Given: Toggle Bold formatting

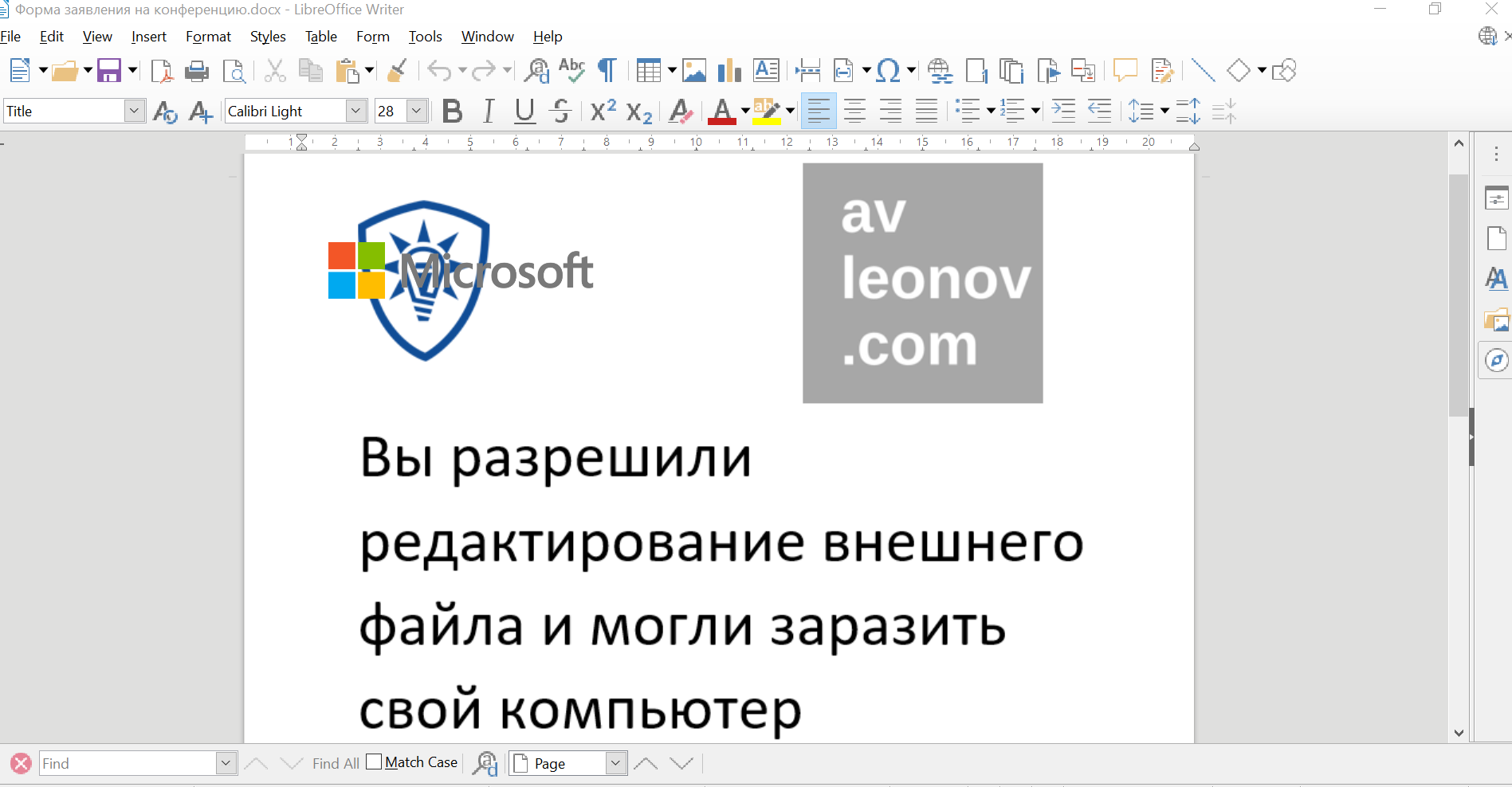Looking at the screenshot, I should pyautogui.click(x=452, y=112).
